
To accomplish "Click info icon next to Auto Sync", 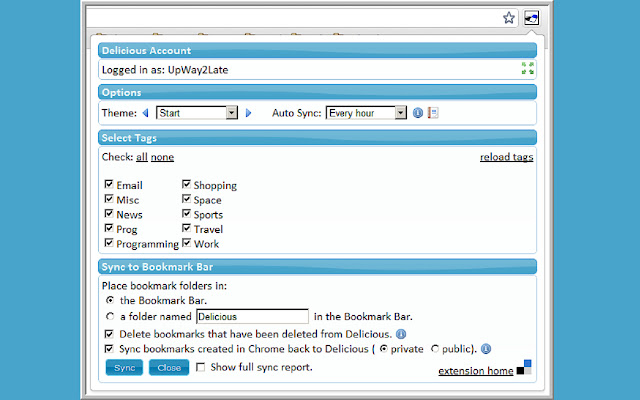I will pos(418,113).
